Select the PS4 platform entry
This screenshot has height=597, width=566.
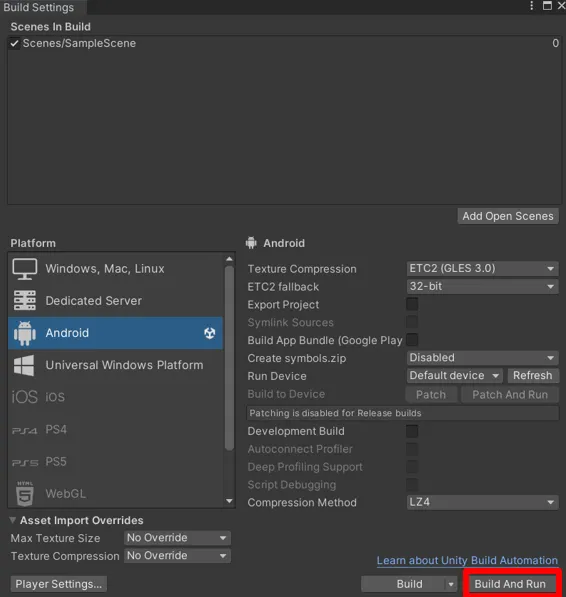[x=115, y=429]
